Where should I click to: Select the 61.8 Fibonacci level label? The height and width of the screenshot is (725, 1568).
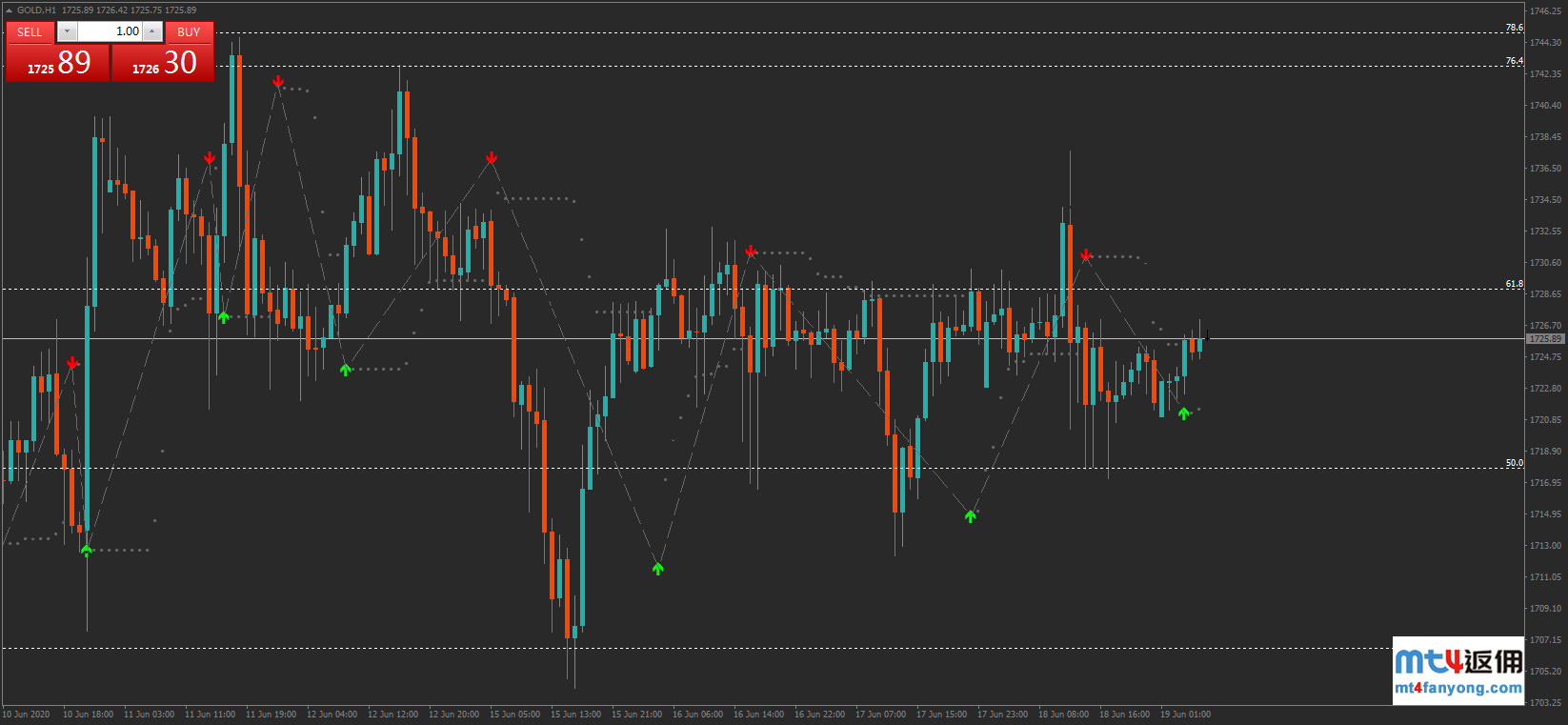(x=1514, y=284)
